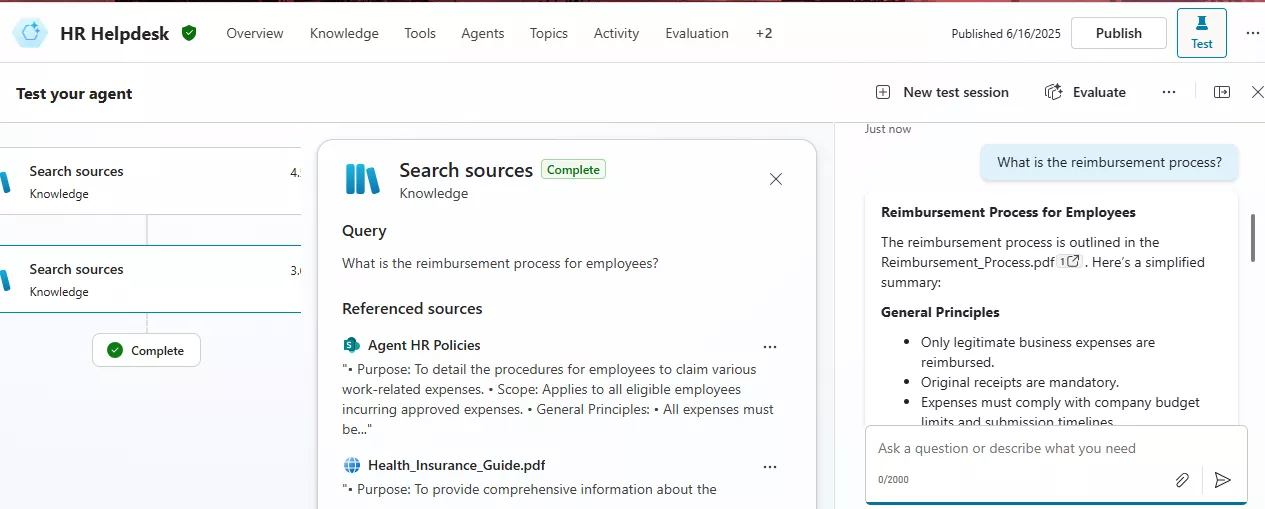
Task: Open more options for Health_Insurance_Guide.pdf
Action: [770, 466]
